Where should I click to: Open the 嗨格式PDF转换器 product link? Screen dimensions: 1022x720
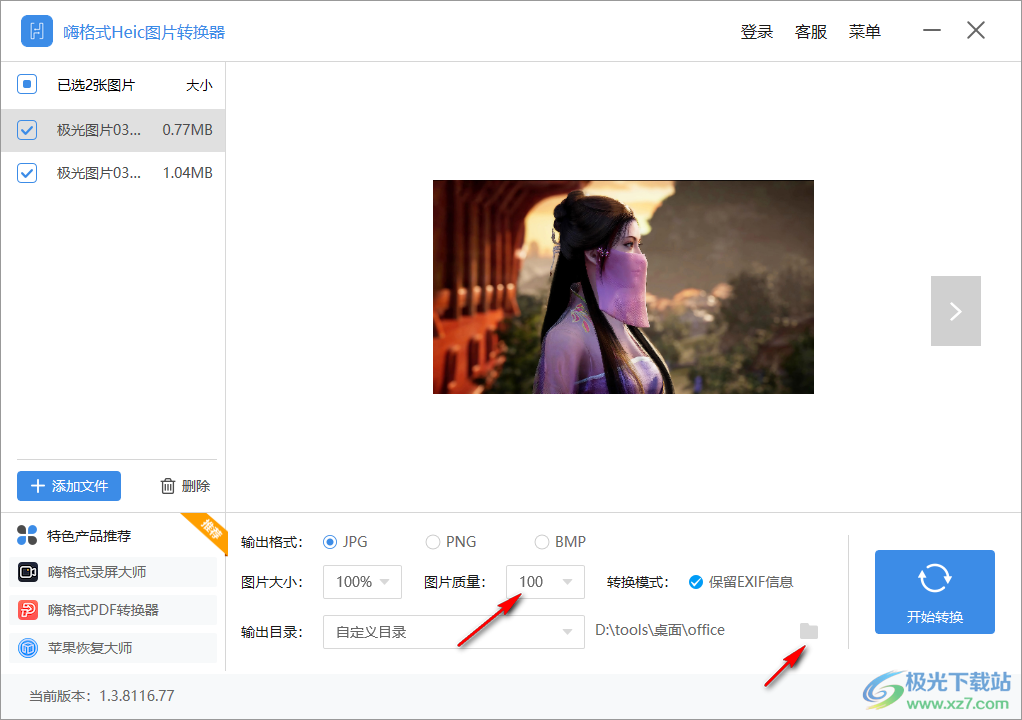(x=113, y=610)
